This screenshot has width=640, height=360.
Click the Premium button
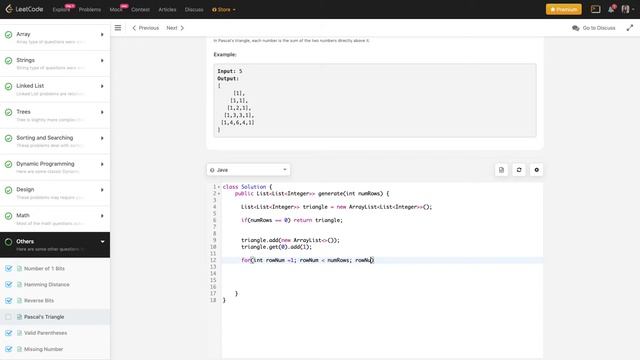tap(564, 9)
